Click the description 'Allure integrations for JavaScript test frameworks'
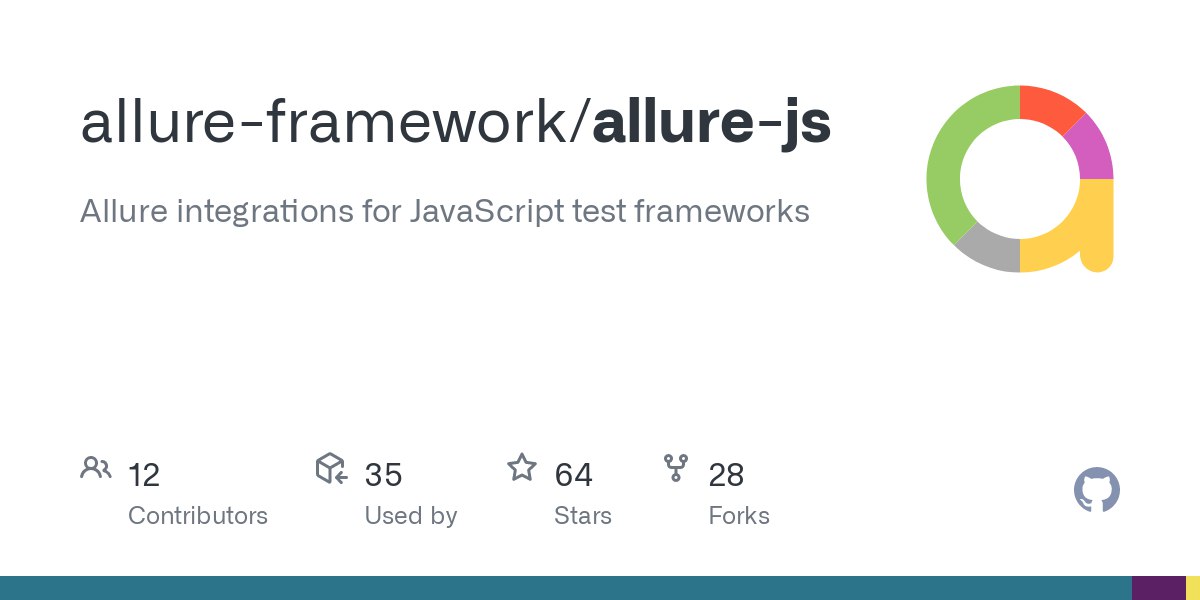Viewport: 1200px width, 600px height. pyautogui.click(x=445, y=212)
